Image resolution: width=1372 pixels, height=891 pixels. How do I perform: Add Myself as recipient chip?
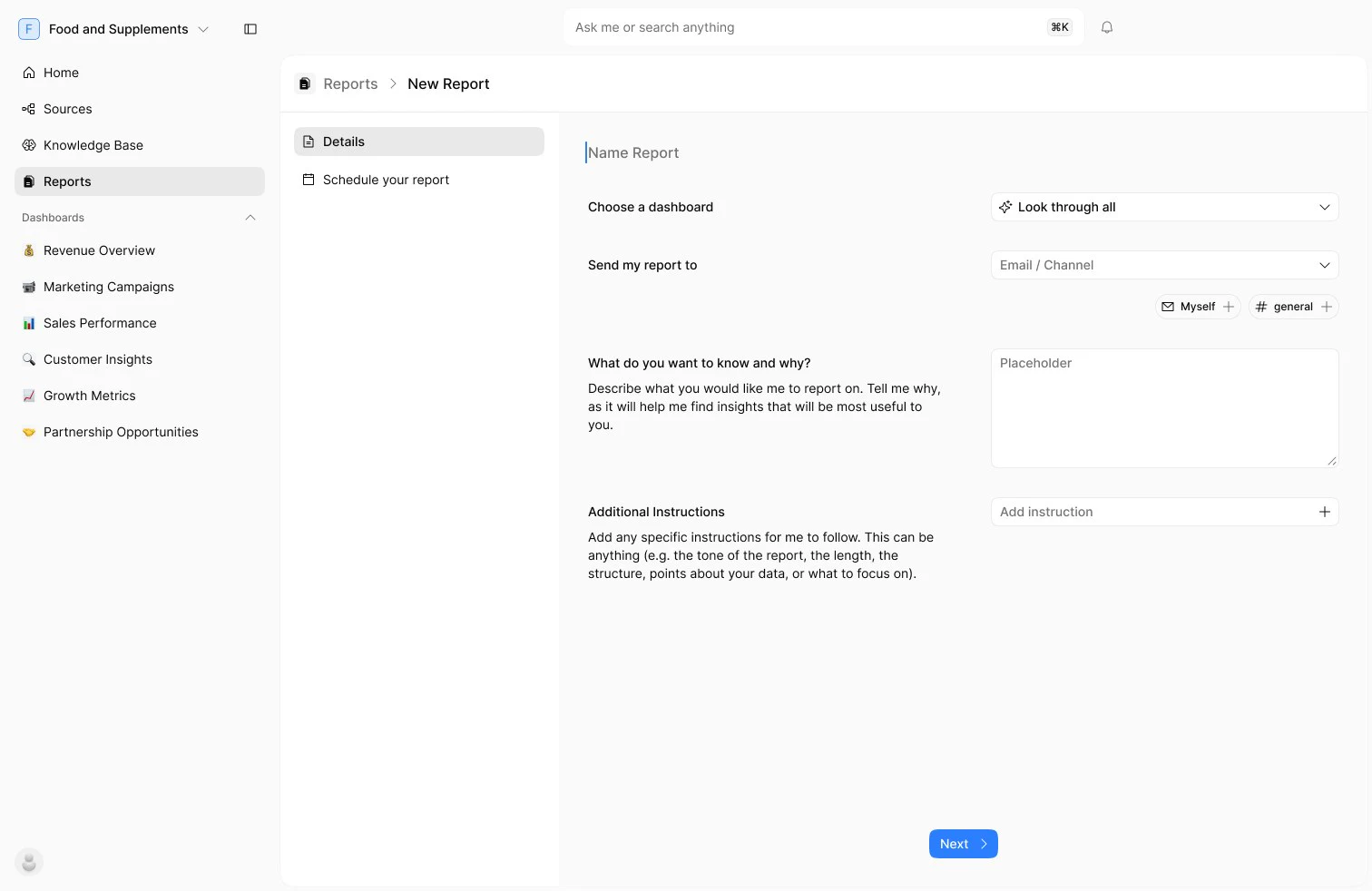(x=1198, y=307)
